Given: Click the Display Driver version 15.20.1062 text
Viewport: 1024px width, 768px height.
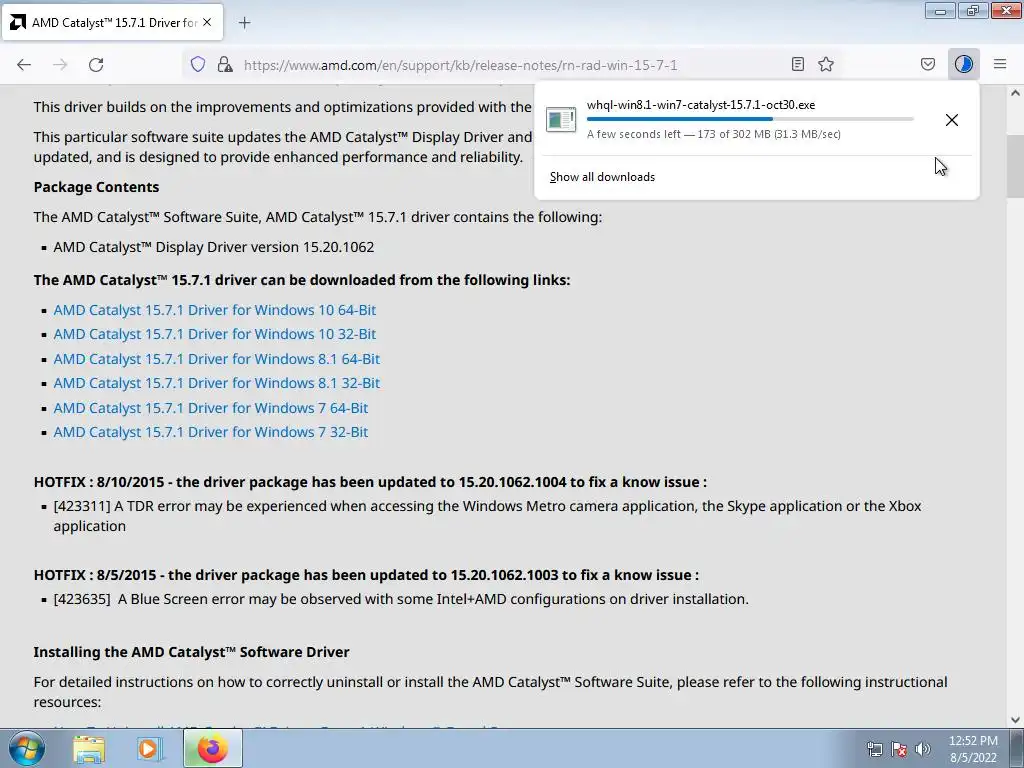Looking at the screenshot, I should (x=214, y=248).
